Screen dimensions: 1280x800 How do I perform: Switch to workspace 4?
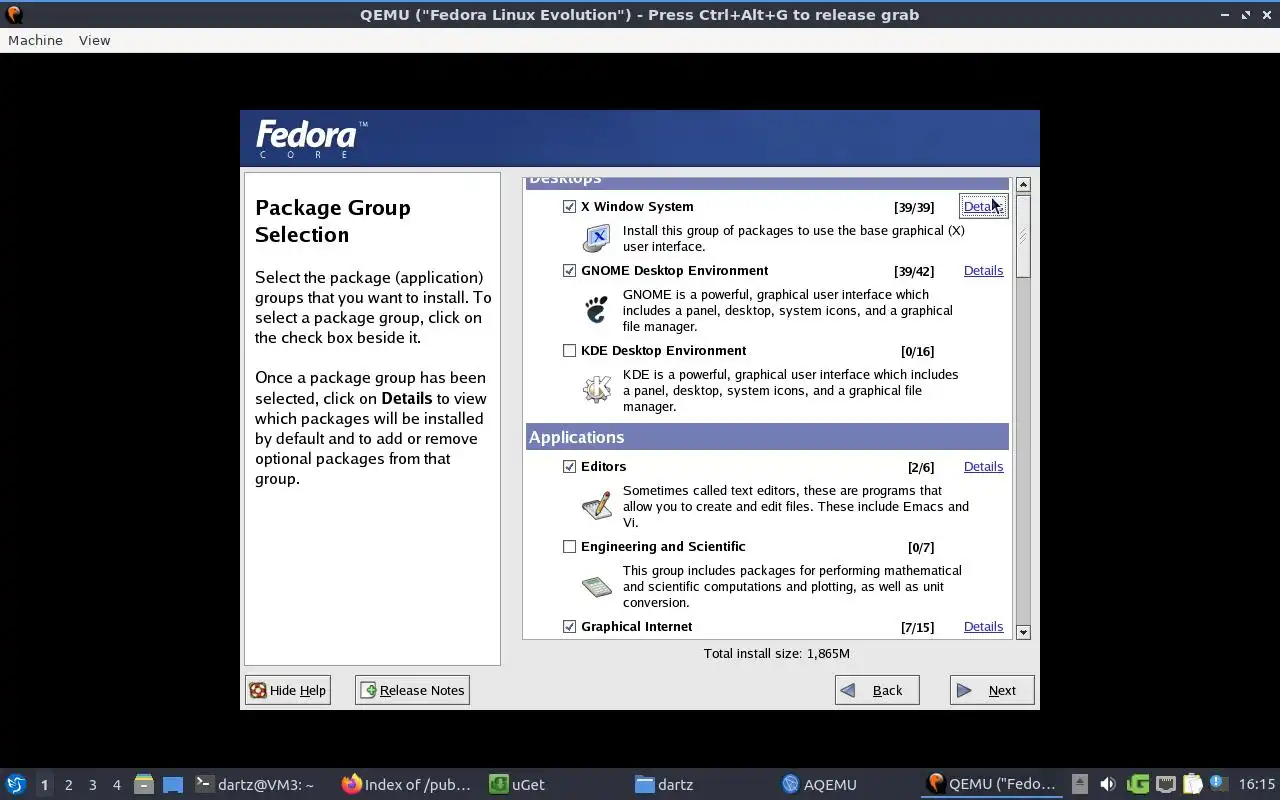(x=116, y=784)
